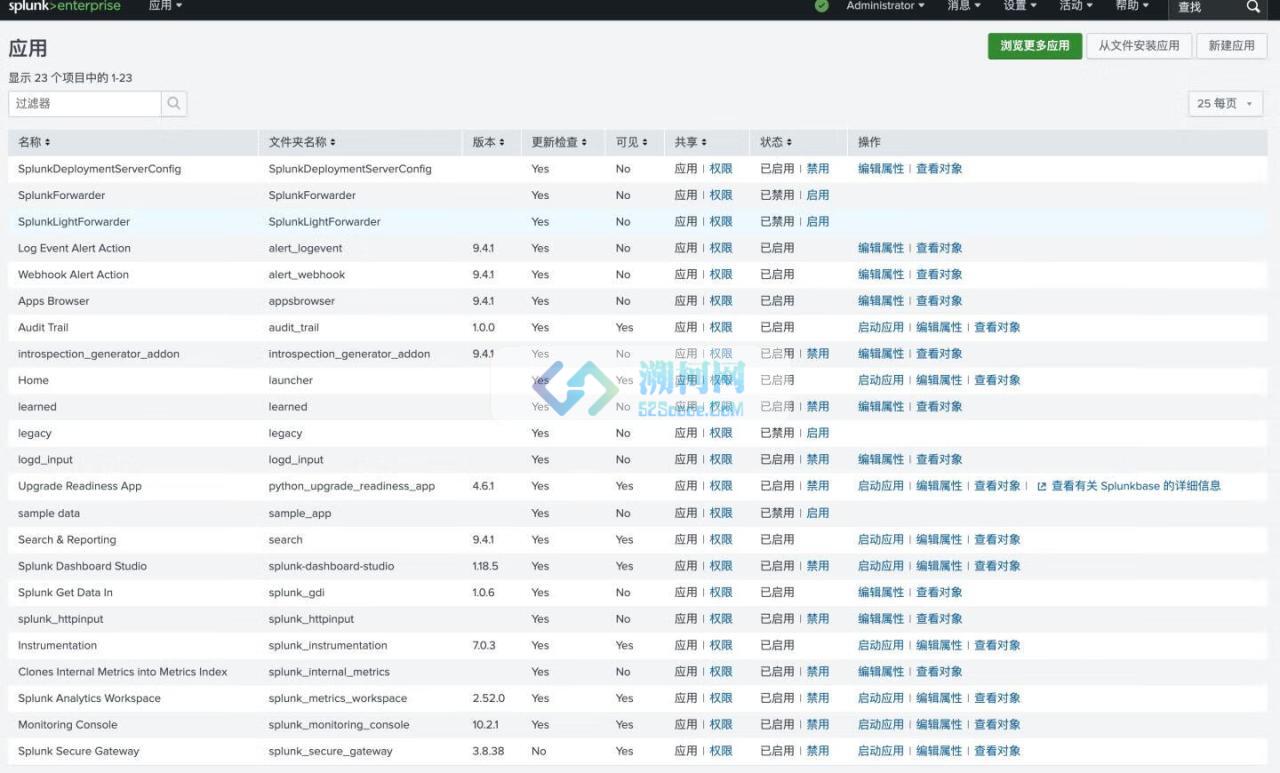Viewport: 1280px width, 773px height.
Task: Click the Splunk enterprise logo
Action: [64, 6]
